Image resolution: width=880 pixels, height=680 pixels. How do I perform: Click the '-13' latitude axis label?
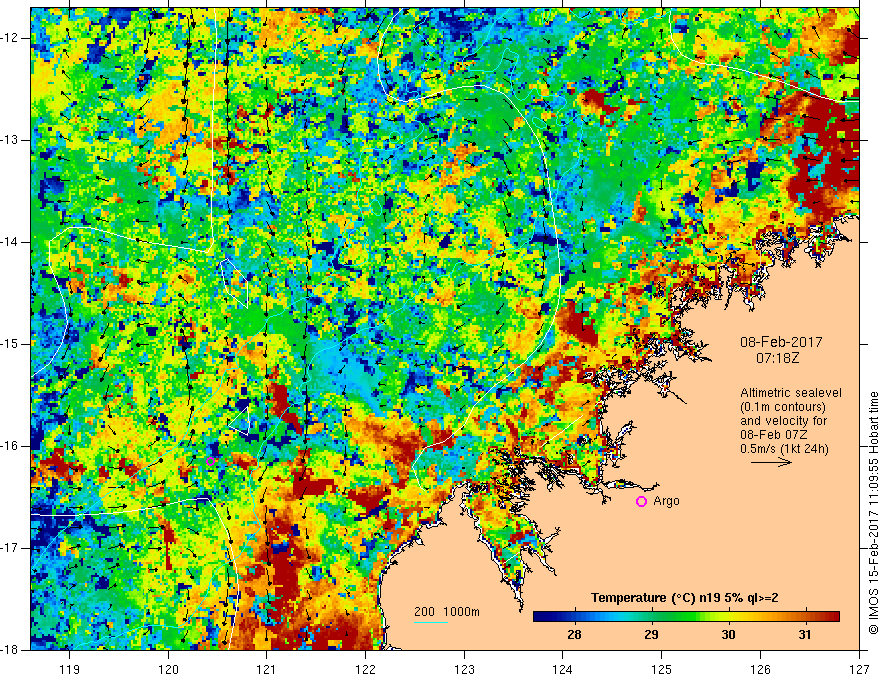(11, 140)
